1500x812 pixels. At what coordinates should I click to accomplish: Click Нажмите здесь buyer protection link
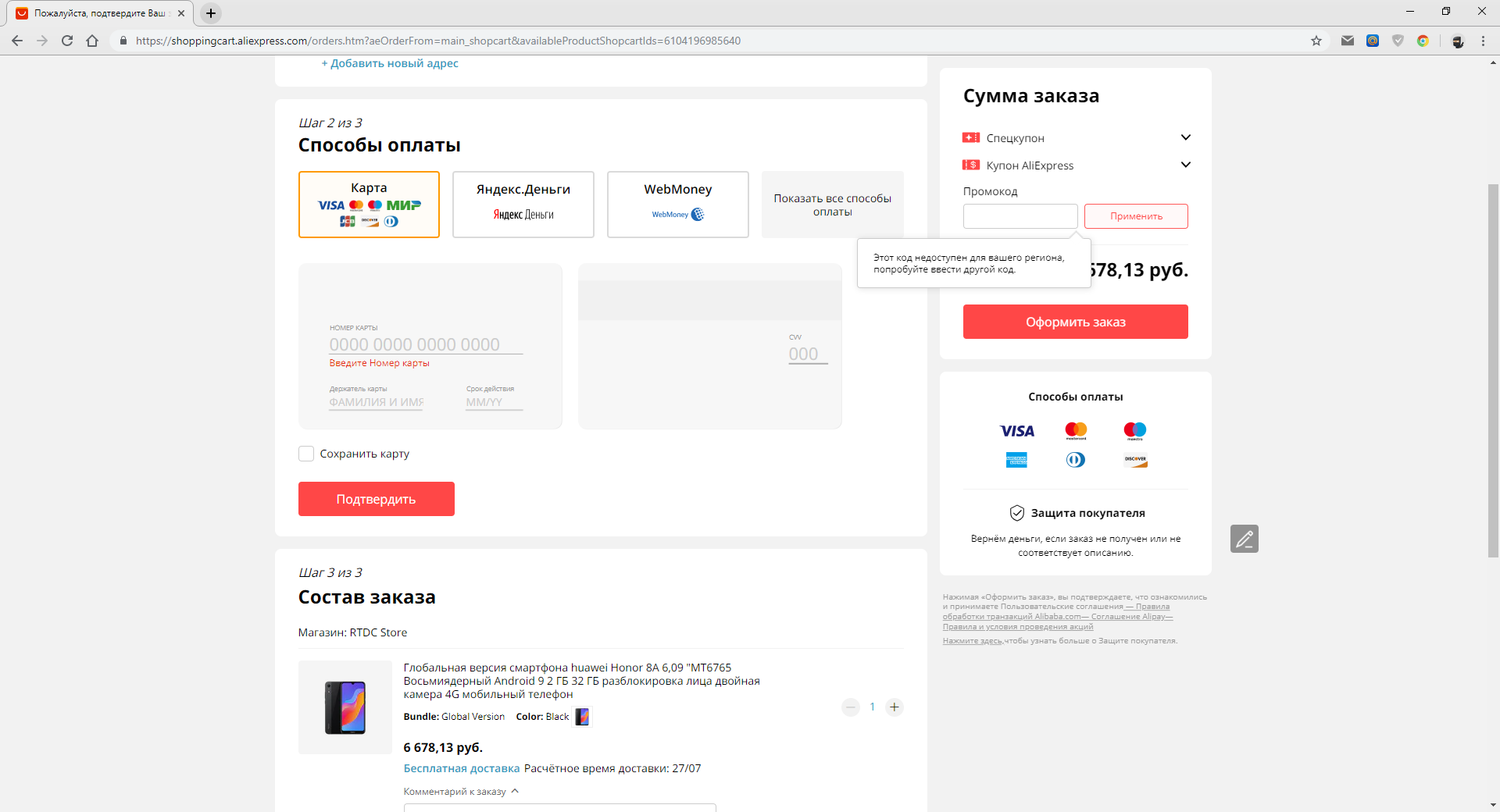pos(973,641)
